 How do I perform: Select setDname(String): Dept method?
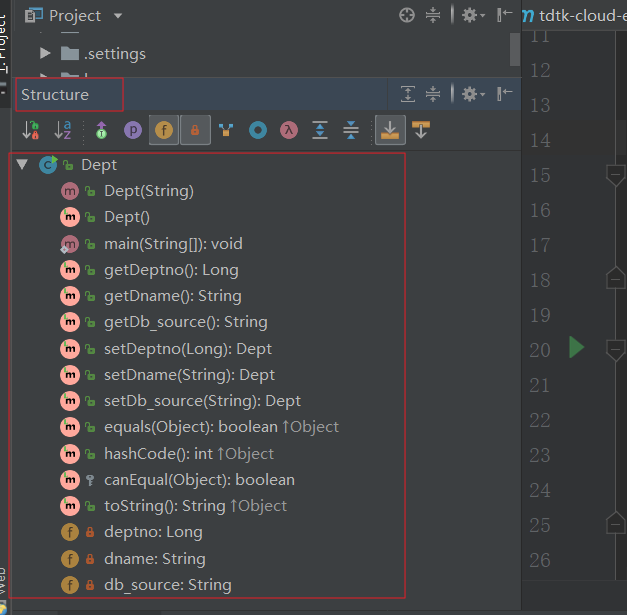189,375
